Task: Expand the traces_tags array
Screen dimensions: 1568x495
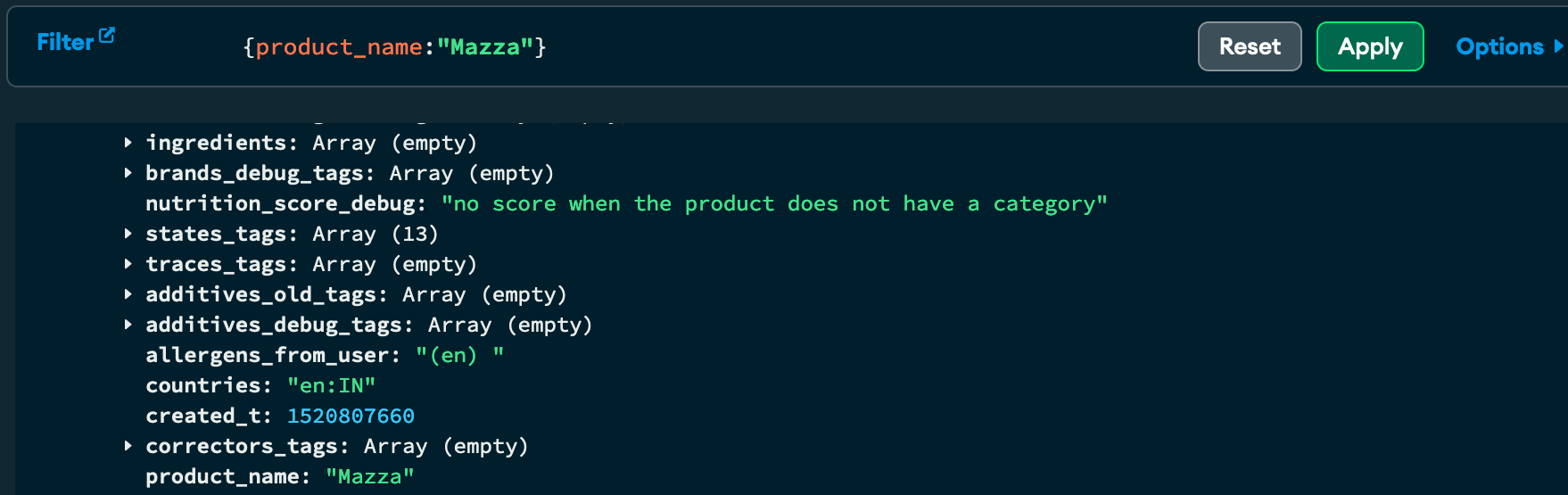Action: click(x=128, y=264)
